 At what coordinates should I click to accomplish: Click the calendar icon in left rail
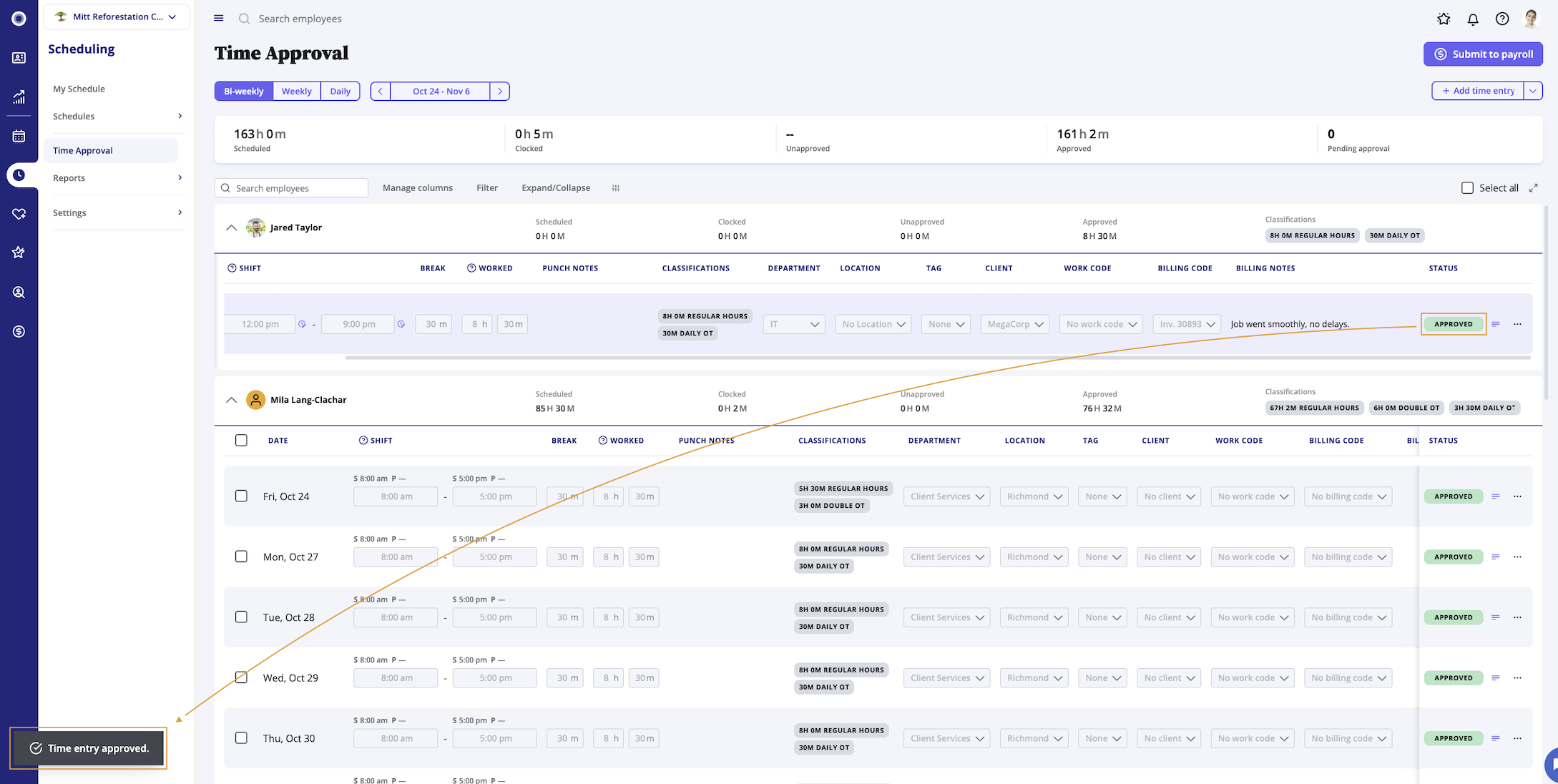[x=19, y=136]
